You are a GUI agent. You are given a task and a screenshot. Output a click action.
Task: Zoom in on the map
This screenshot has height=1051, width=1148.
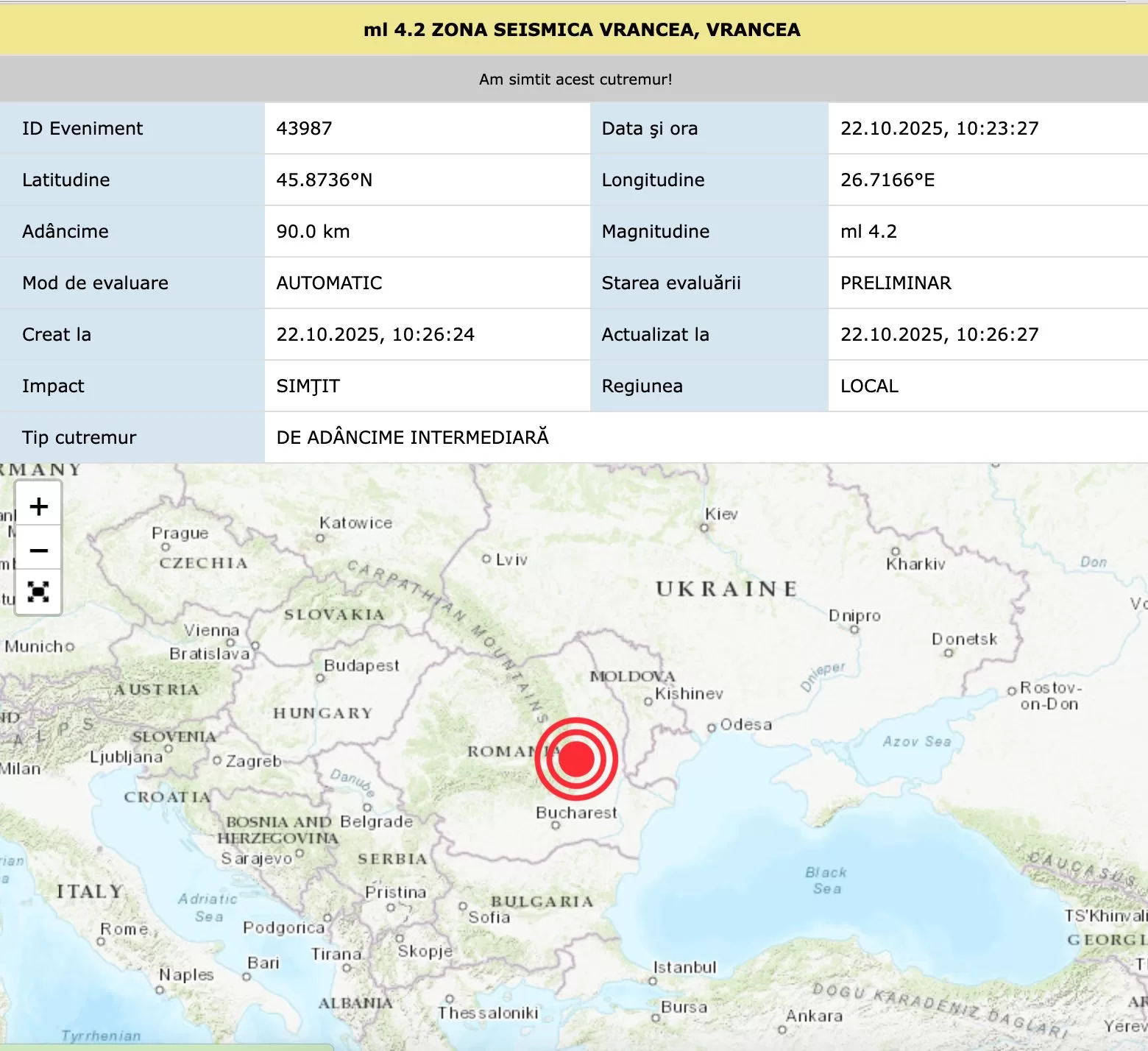click(38, 506)
